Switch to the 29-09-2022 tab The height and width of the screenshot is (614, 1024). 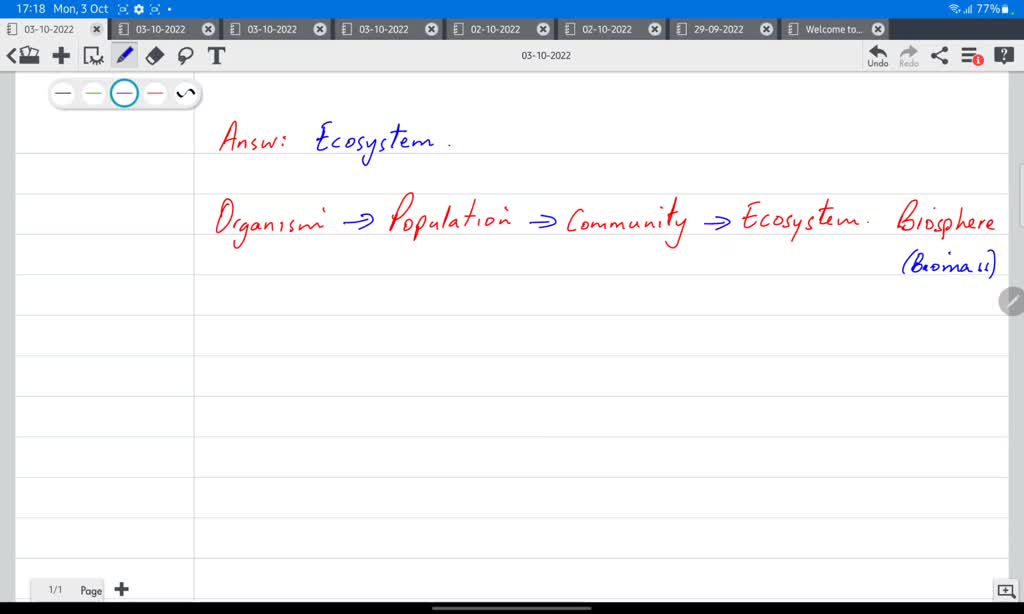[718, 29]
